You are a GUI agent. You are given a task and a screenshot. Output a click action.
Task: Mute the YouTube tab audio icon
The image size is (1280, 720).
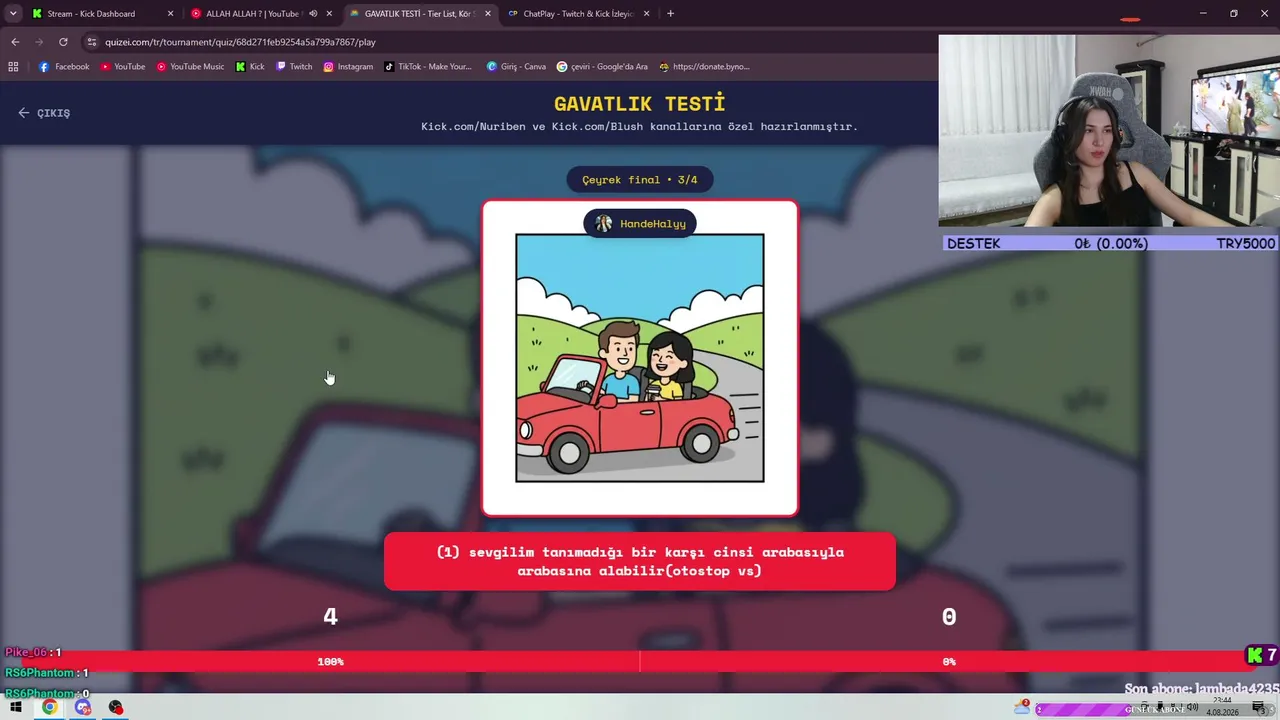coord(313,14)
